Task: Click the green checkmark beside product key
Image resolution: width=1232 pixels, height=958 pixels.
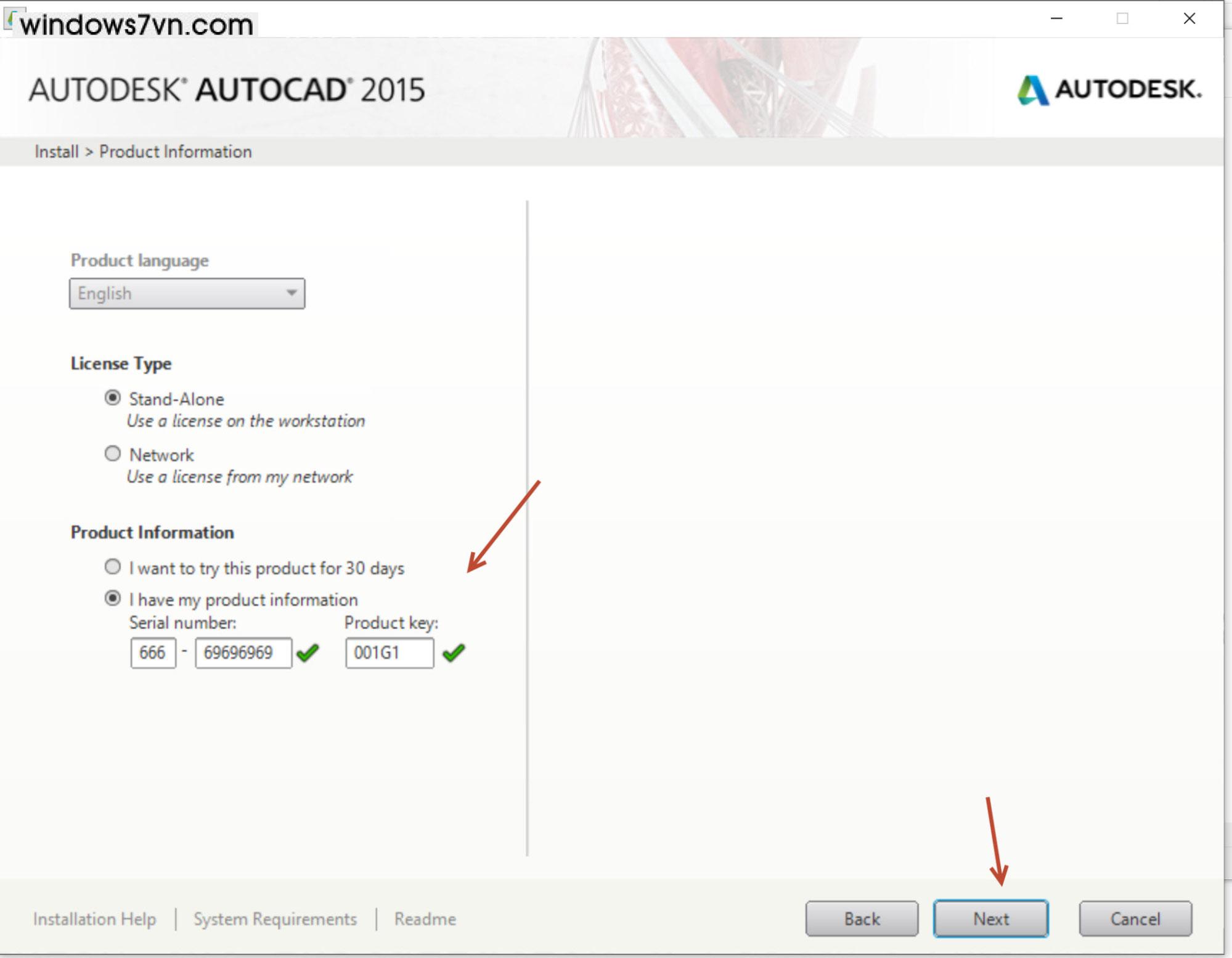Action: tap(455, 652)
